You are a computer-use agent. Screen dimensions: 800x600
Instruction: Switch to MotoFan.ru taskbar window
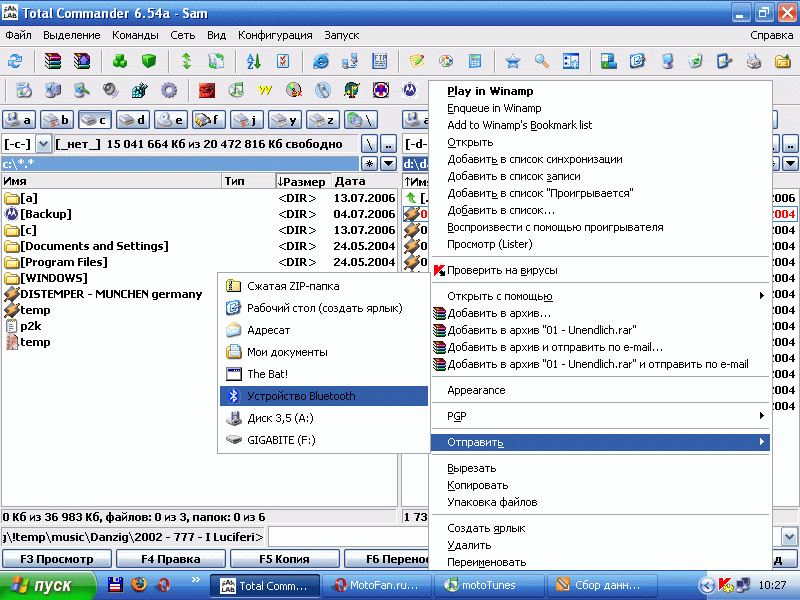point(377,585)
